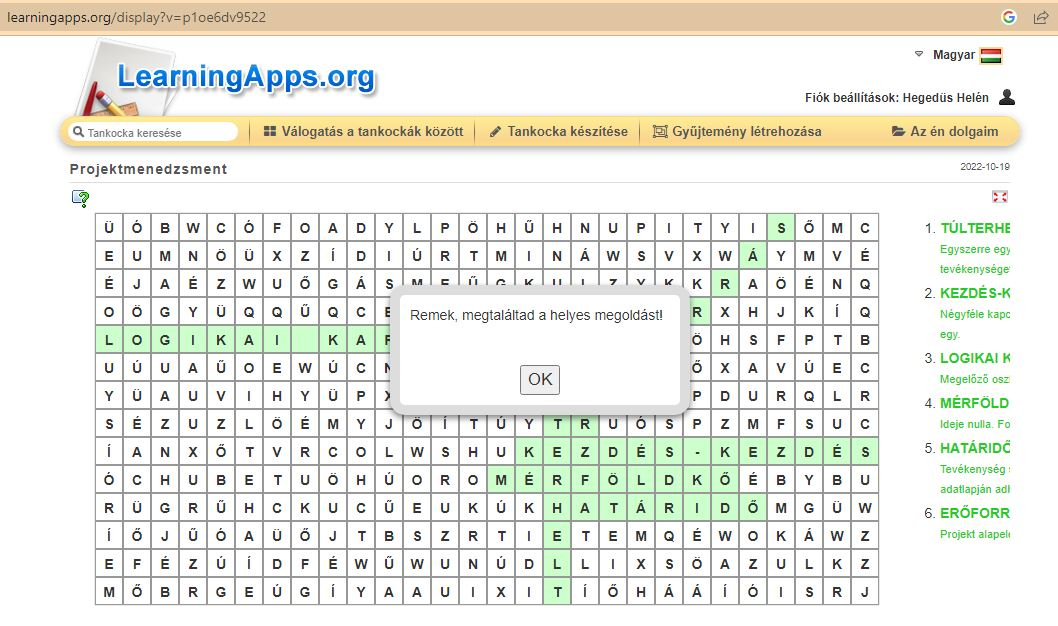Image resolution: width=1058 pixels, height=626 pixels.
Task: Click in the Tankocka keresése search field
Action: pyautogui.click(x=158, y=132)
